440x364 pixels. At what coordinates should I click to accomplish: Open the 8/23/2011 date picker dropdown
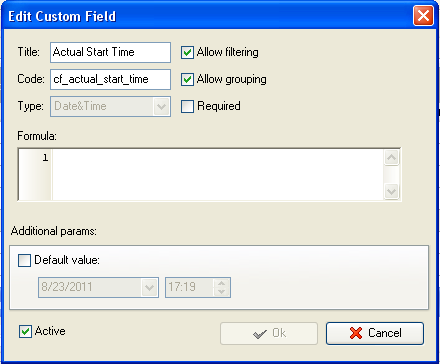pyautogui.click(x=149, y=287)
